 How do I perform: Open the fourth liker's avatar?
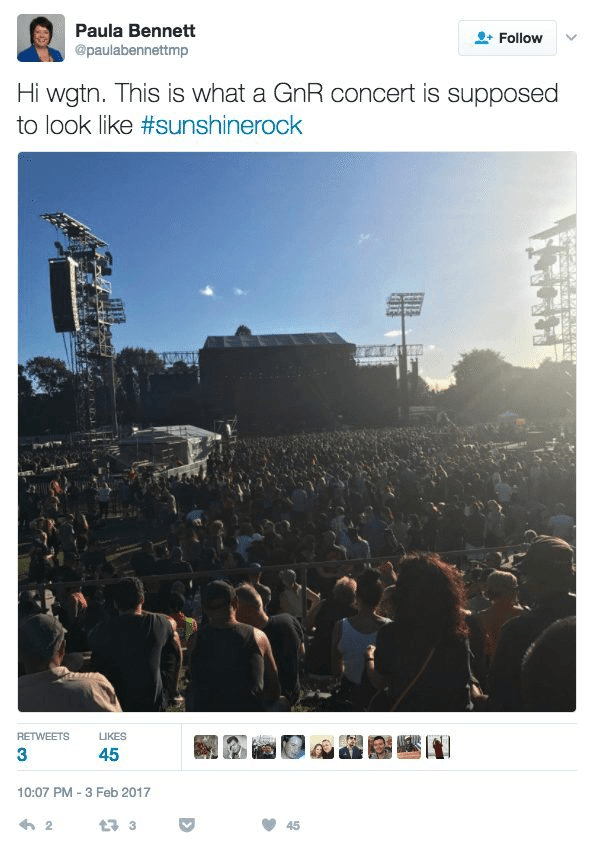tap(293, 747)
